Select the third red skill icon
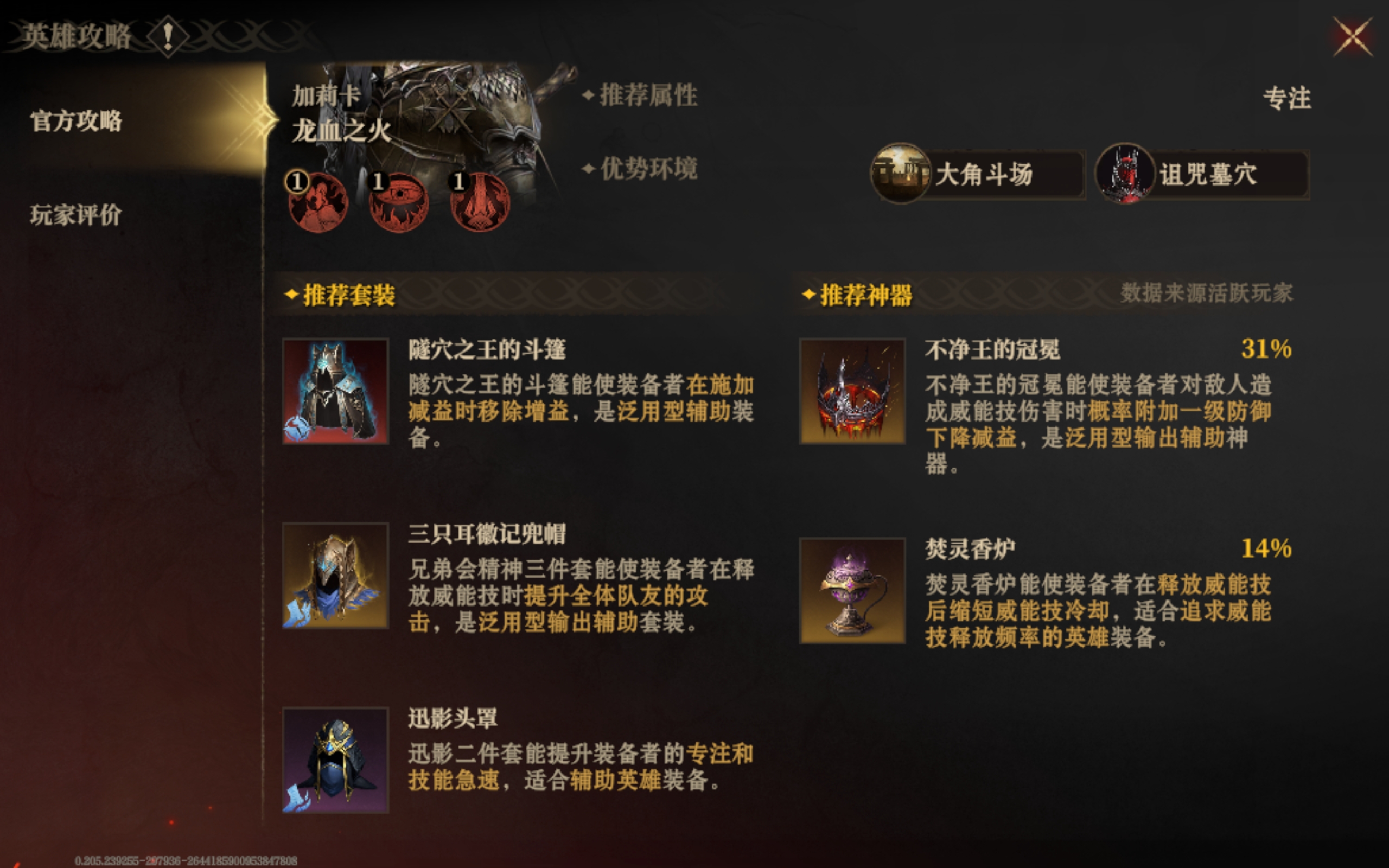The width and height of the screenshot is (1389, 868). coord(479,201)
